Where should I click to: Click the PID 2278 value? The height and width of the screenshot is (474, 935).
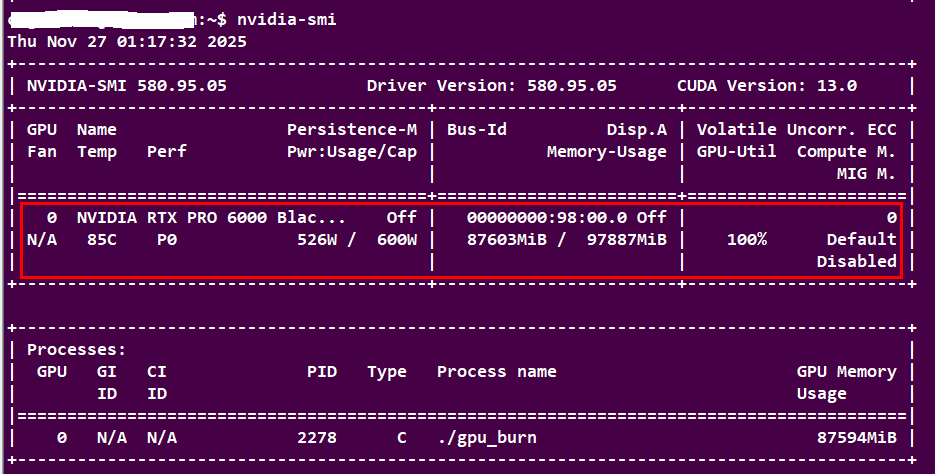point(317,438)
